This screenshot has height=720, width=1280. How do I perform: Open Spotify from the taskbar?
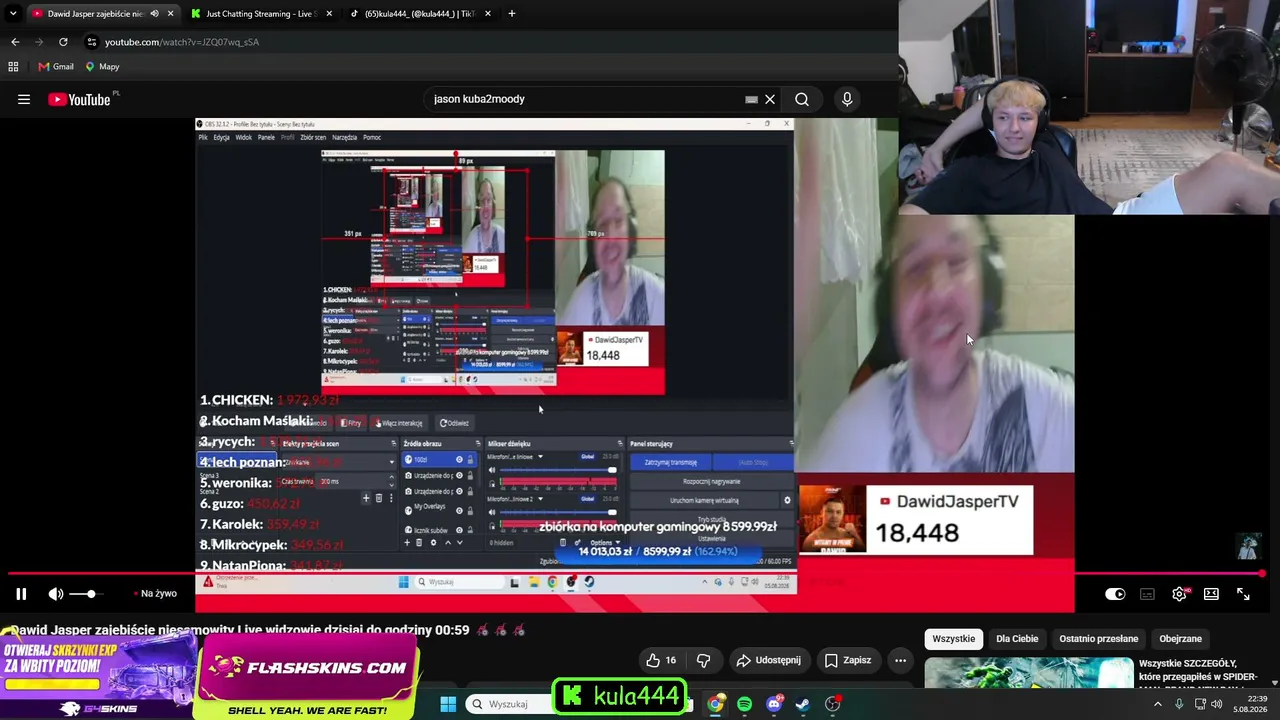[744, 704]
